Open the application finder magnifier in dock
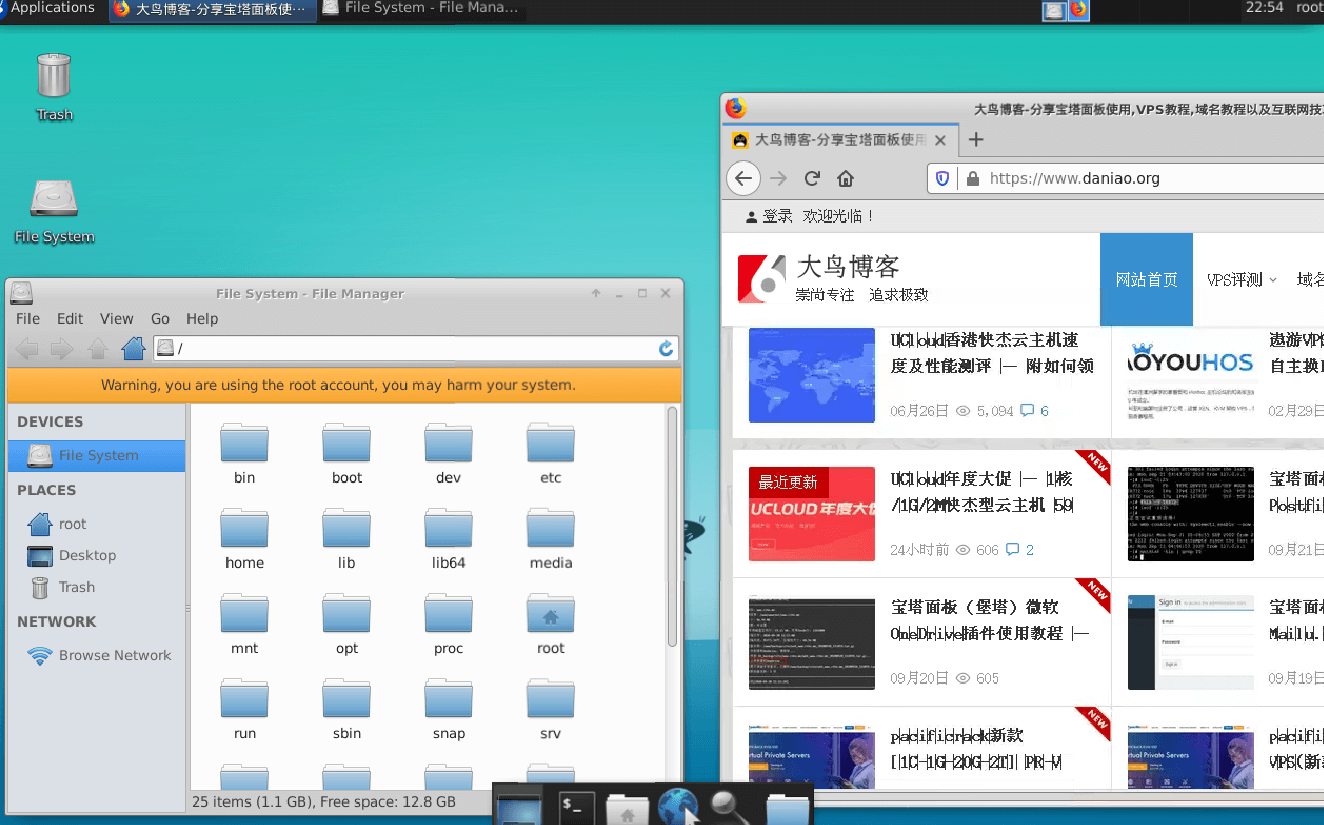The height and width of the screenshot is (825, 1324). click(729, 806)
